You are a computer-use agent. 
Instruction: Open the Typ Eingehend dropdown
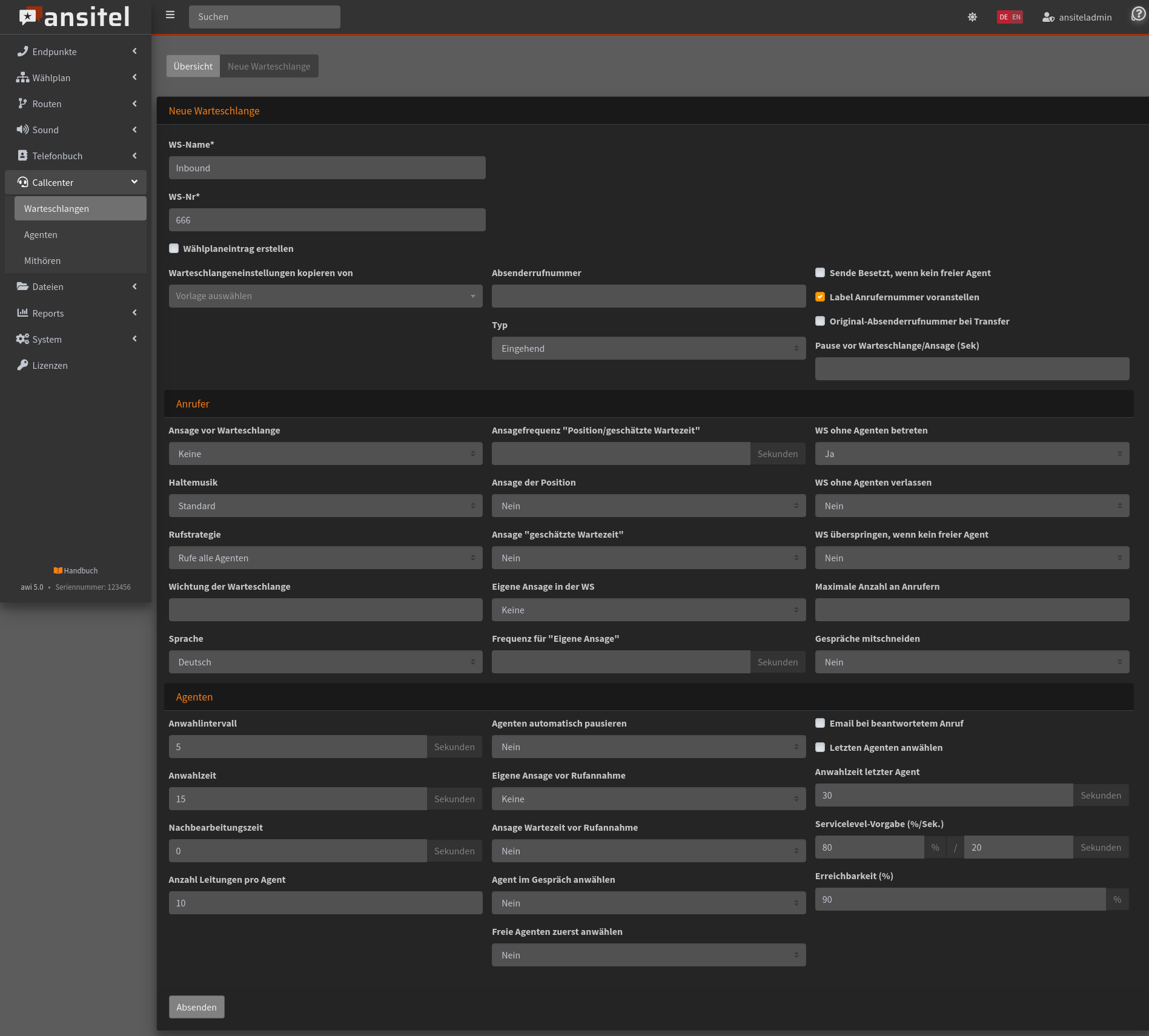(648, 348)
